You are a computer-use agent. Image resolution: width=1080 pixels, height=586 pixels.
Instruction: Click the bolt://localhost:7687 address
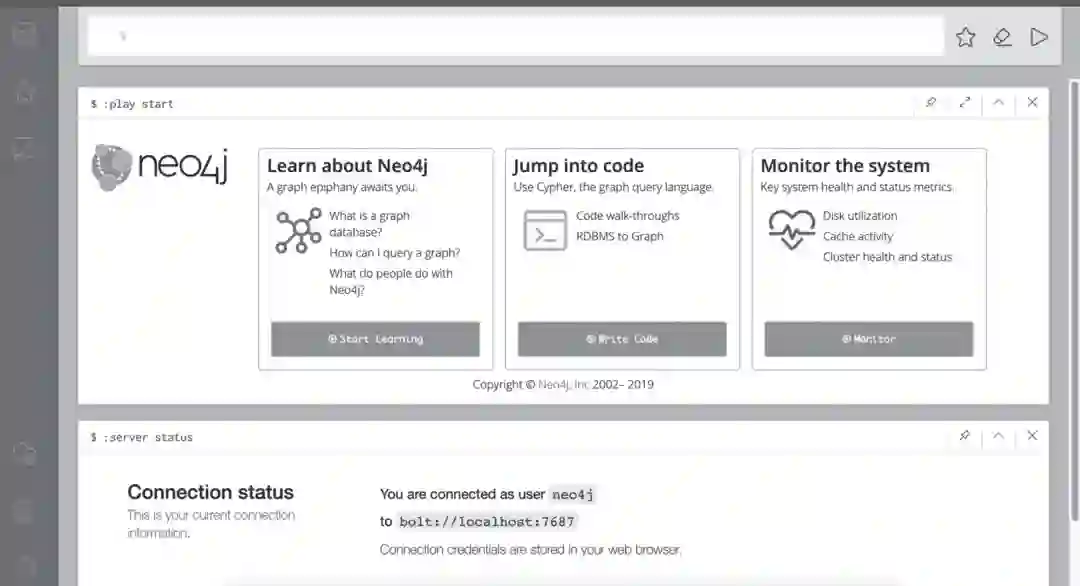tap(487, 522)
